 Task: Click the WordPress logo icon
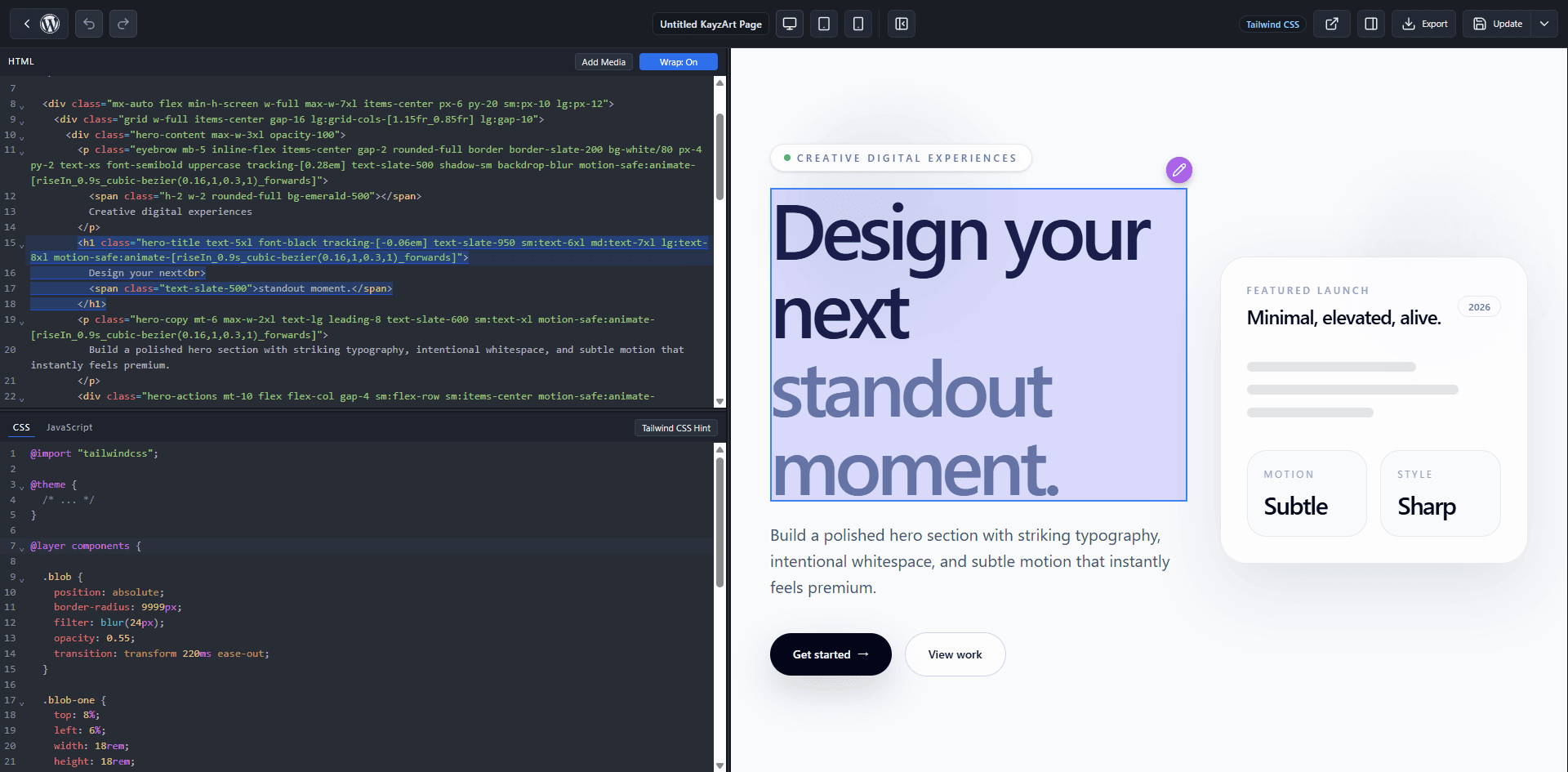pos(50,24)
